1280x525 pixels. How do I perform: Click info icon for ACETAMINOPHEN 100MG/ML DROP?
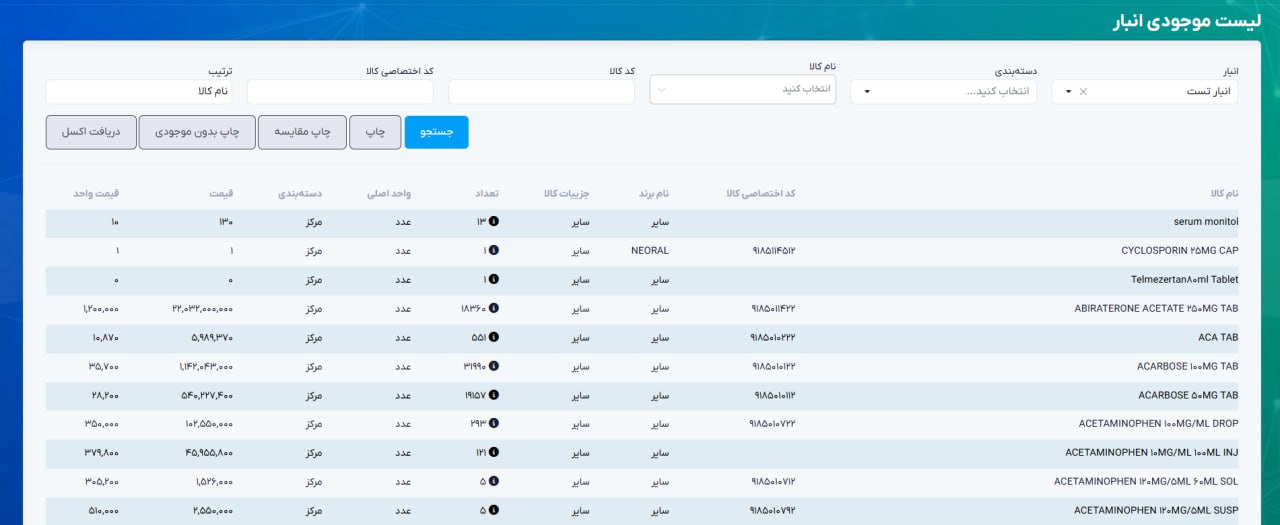tap(494, 424)
